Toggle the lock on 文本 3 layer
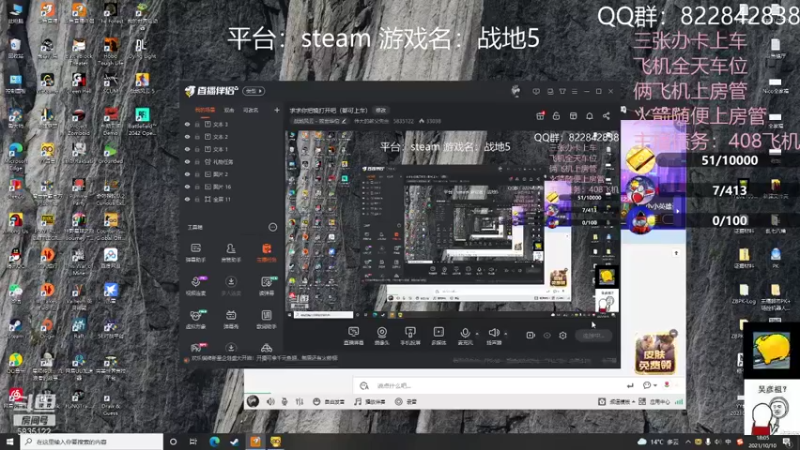 tap(197, 124)
